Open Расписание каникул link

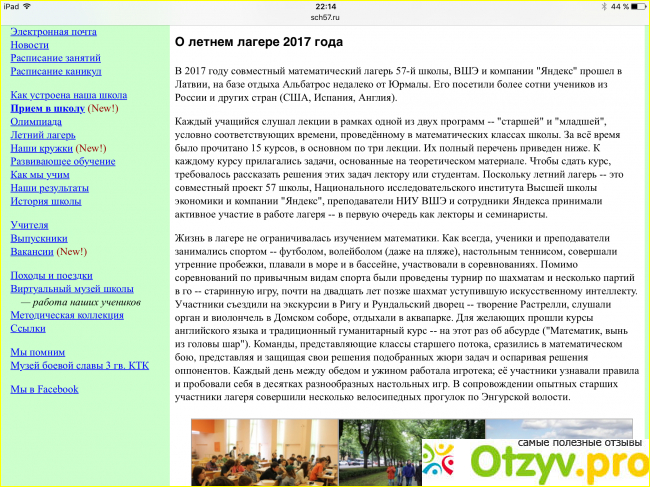(x=55, y=71)
